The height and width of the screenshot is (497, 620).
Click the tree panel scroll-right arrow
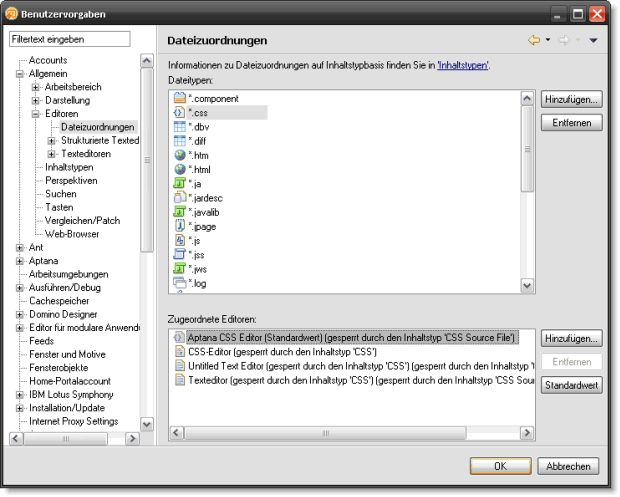pos(132,438)
